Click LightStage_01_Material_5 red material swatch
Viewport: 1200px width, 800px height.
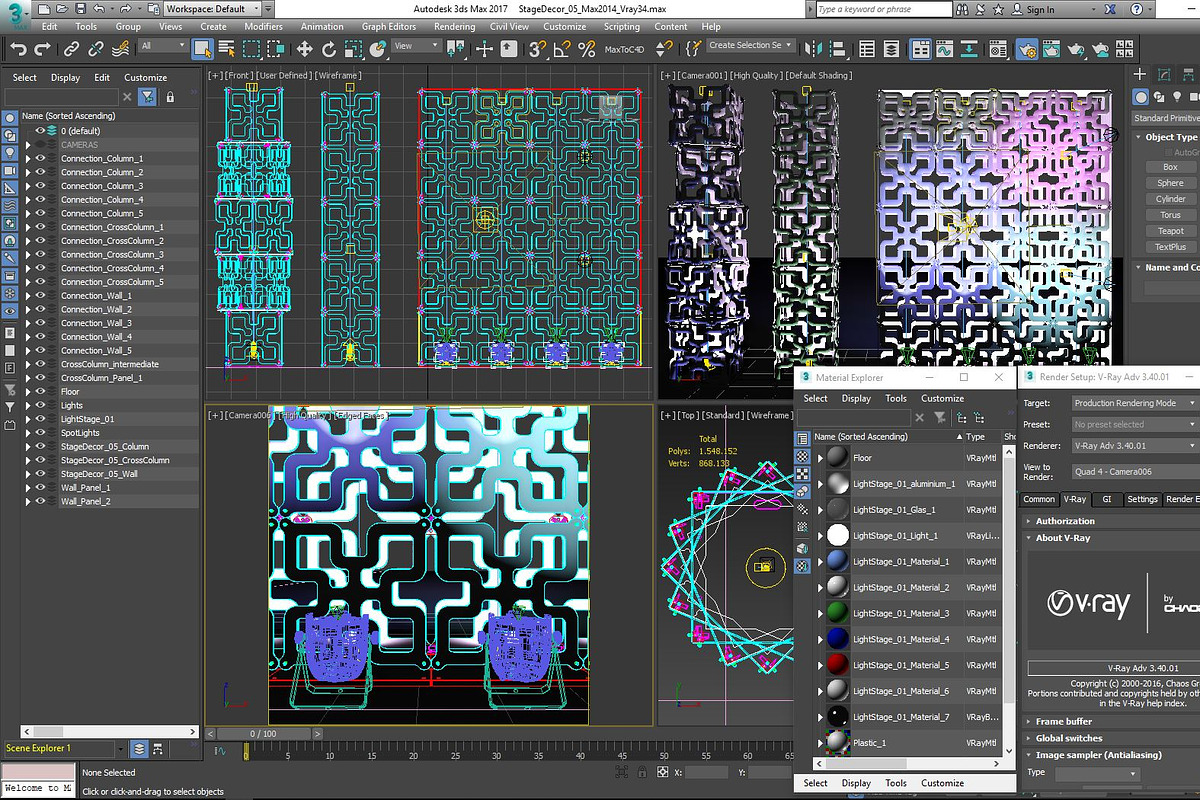(837, 665)
